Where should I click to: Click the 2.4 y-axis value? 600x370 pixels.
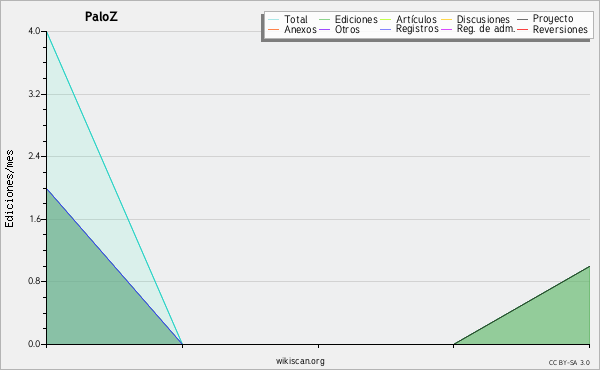pos(34,156)
